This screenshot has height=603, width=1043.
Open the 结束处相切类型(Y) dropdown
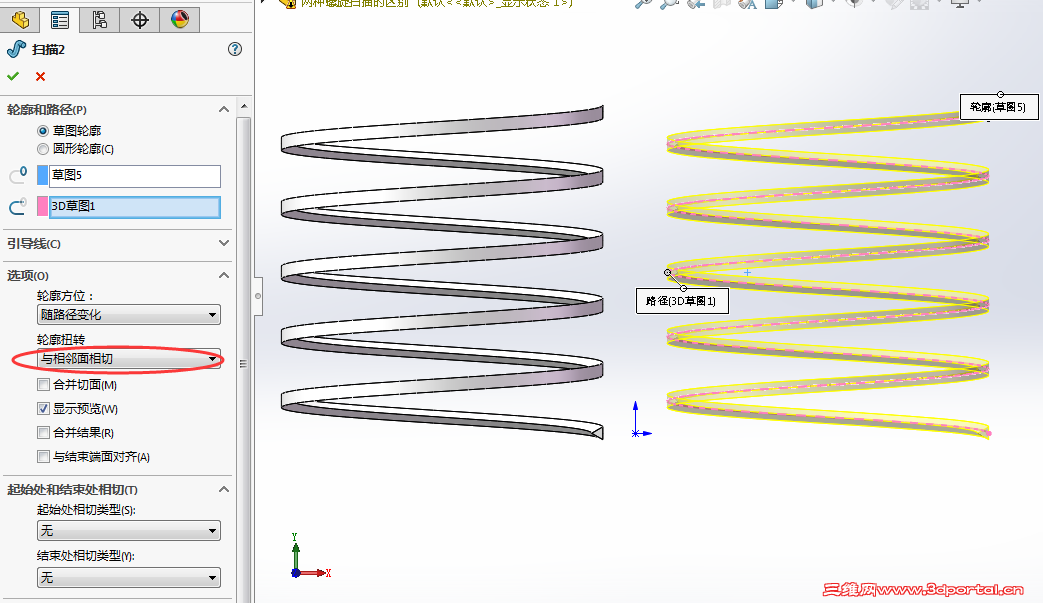[129, 577]
